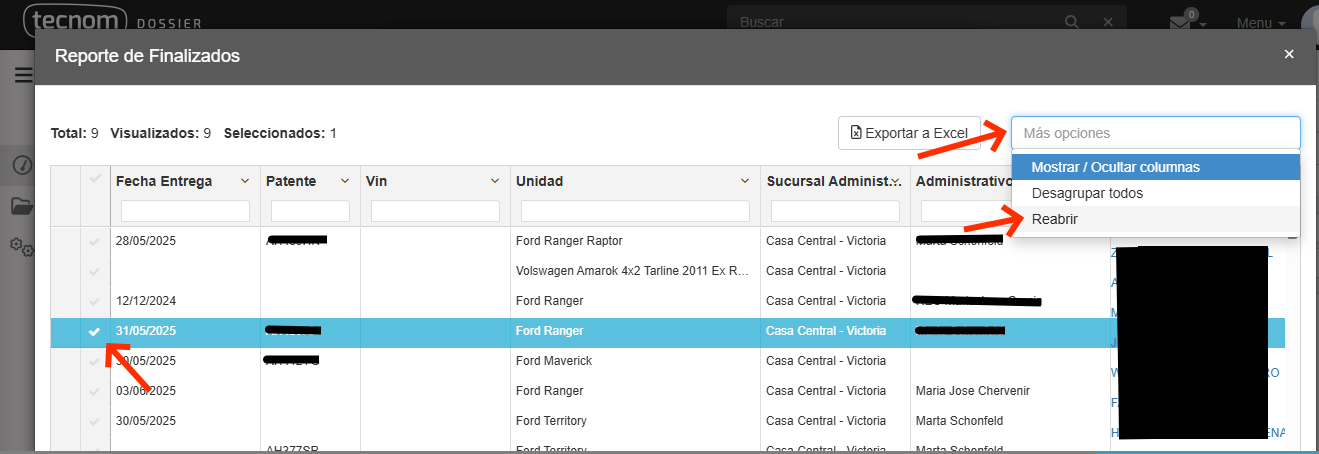Screen dimensions: 1319x454
Task: Open the Menu dropdown in top bar
Action: coord(1261,23)
